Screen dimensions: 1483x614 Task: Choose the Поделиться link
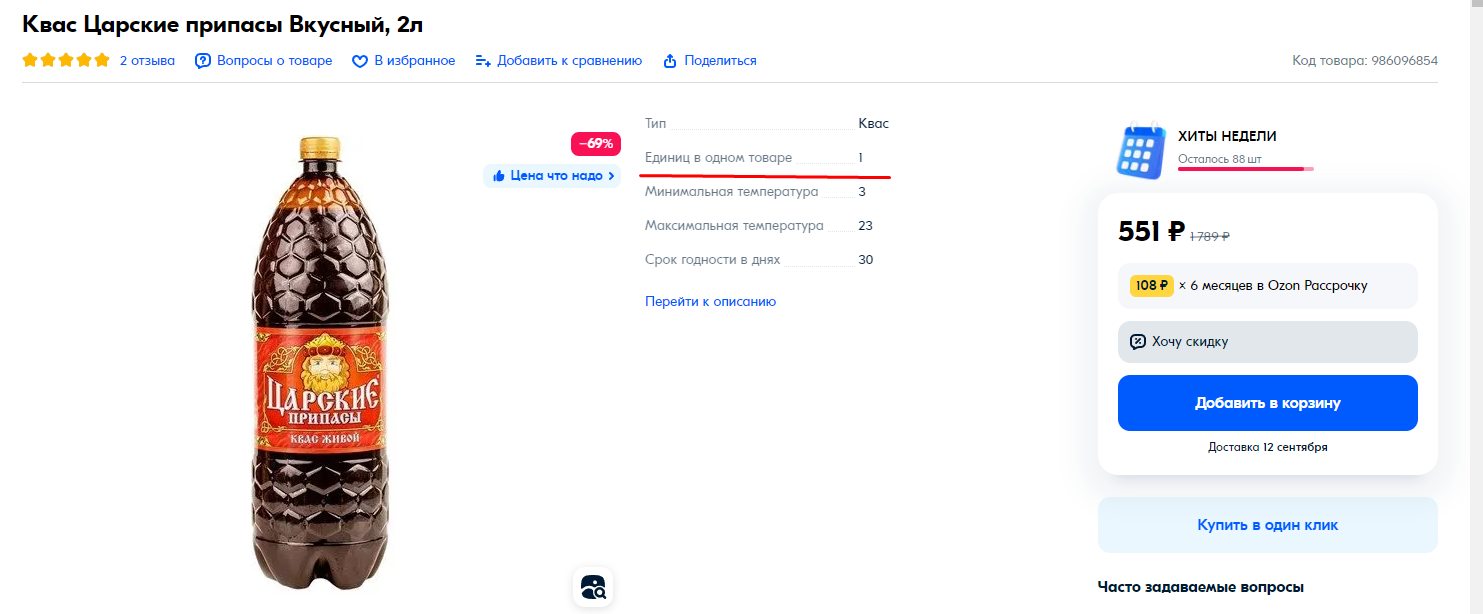click(x=720, y=61)
